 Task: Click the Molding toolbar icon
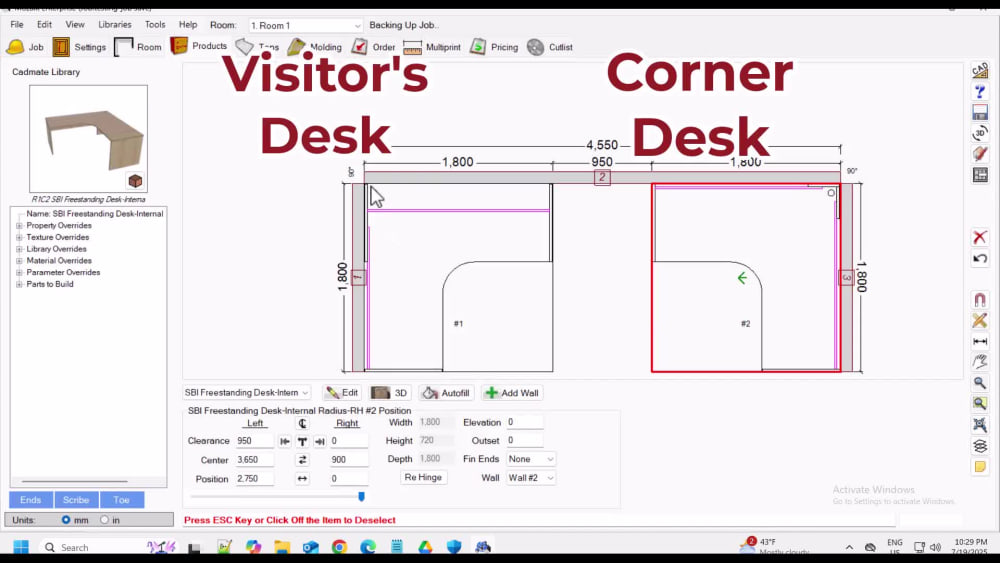coord(314,47)
